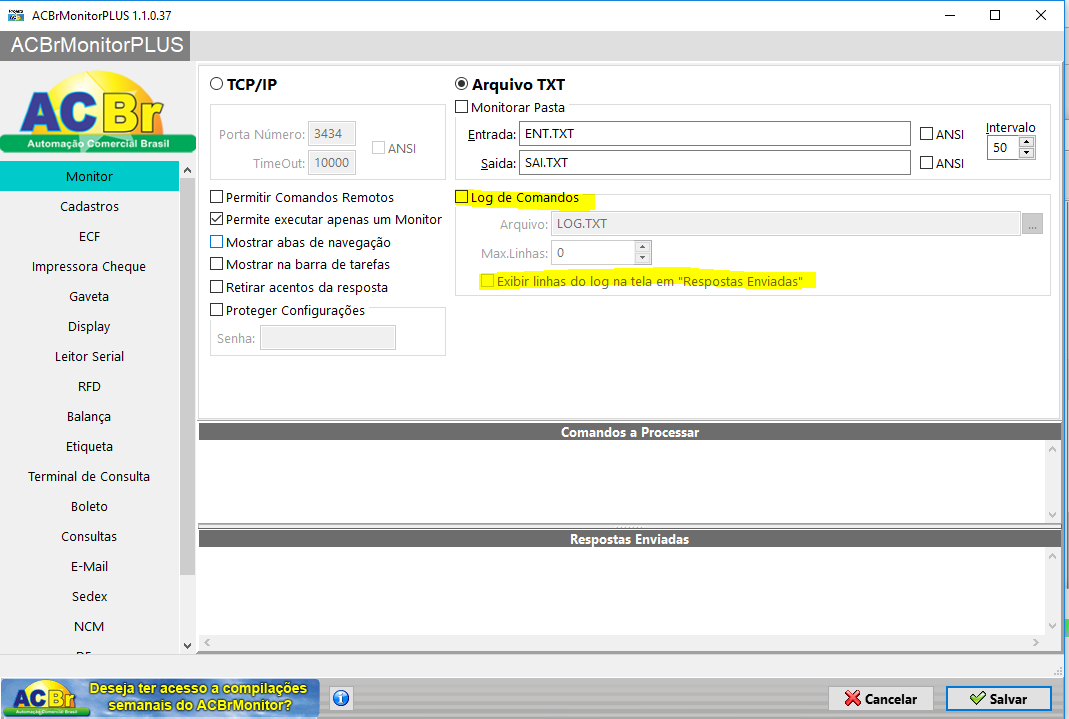Click the TimeOut field

coord(332,162)
